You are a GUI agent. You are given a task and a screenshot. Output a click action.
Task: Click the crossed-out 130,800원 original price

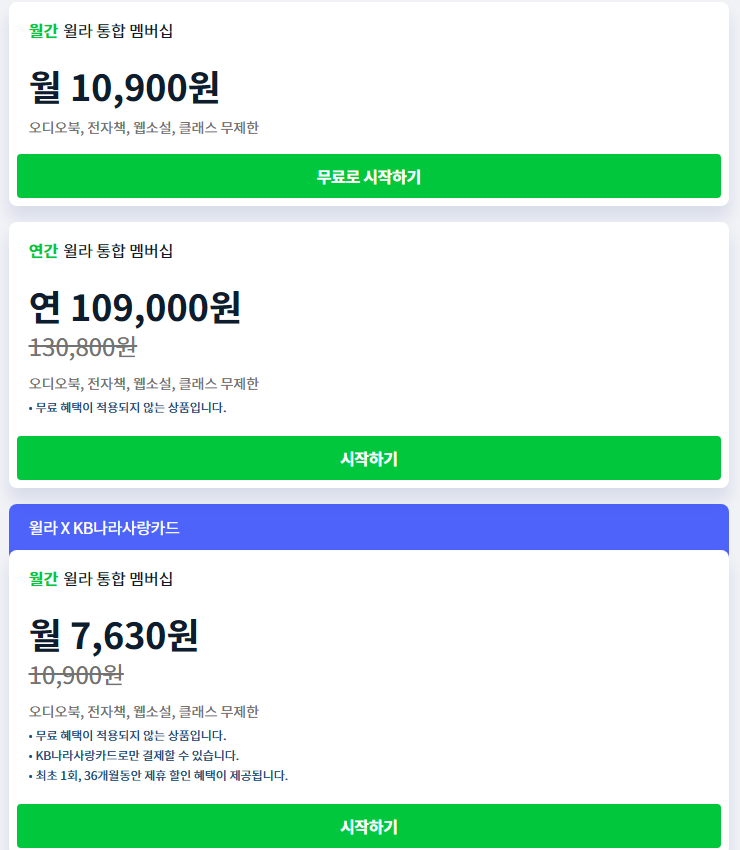(x=83, y=347)
